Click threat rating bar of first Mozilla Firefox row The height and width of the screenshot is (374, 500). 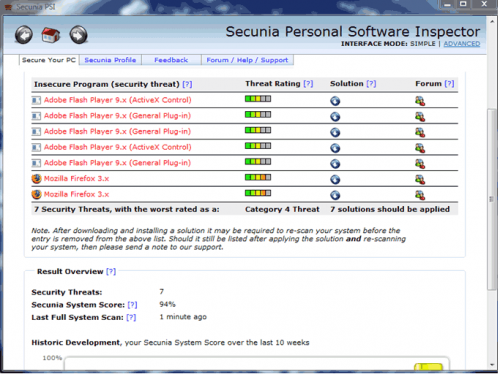(258, 177)
